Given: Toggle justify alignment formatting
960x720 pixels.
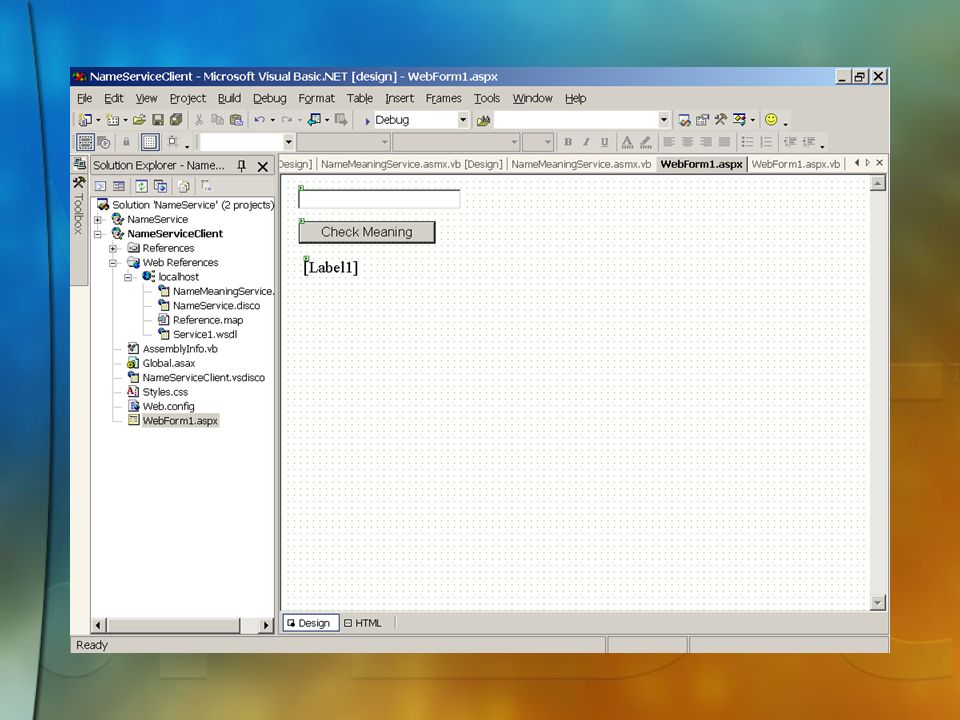Looking at the screenshot, I should (724, 142).
